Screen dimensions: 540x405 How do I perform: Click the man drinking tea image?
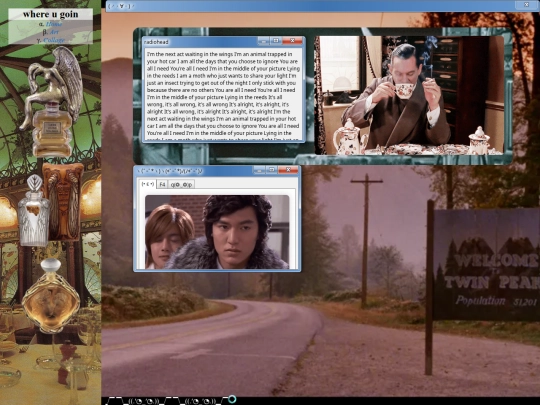point(409,95)
